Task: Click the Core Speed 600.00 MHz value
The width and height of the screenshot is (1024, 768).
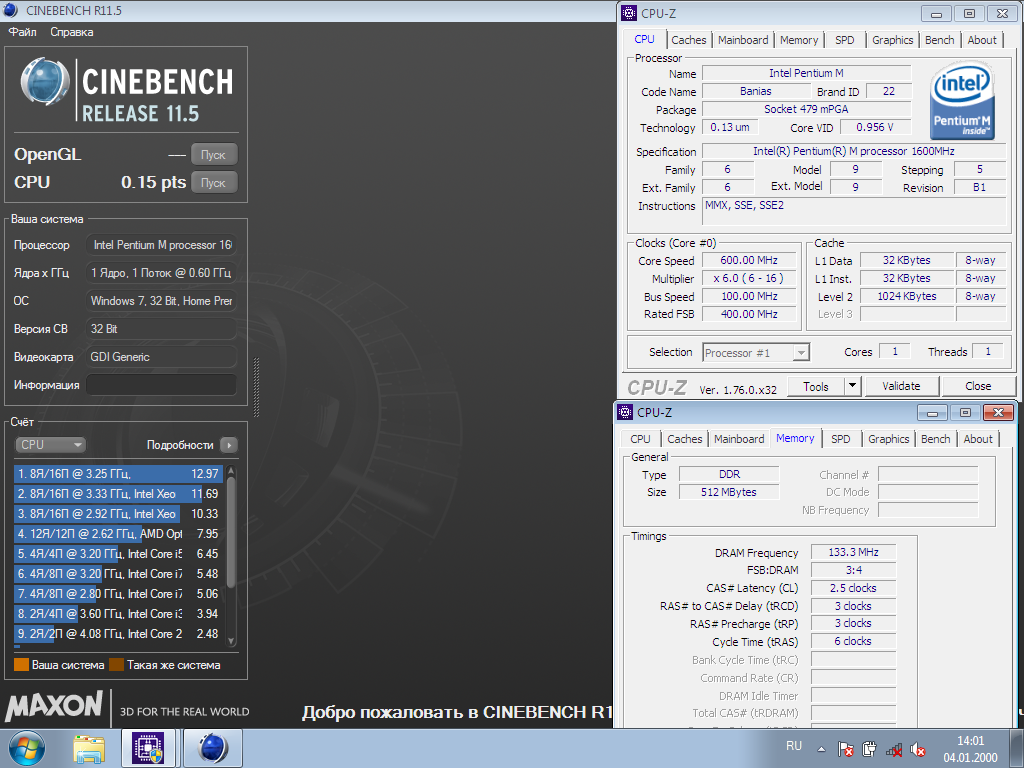Action: (749, 261)
